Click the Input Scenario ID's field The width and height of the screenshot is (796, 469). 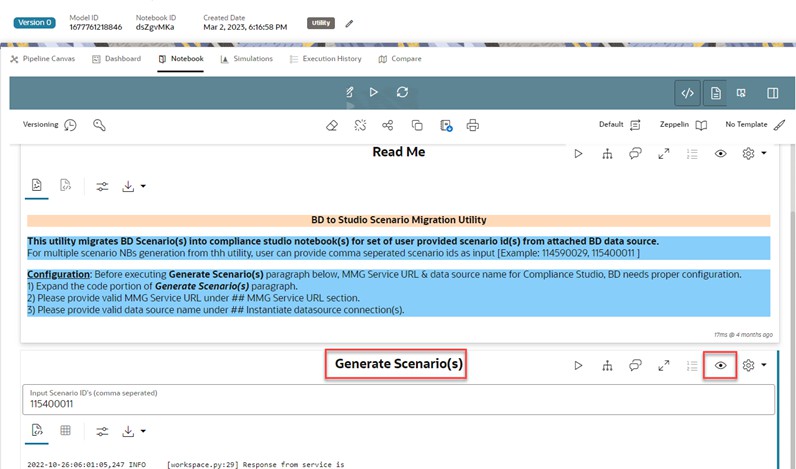tap(399, 399)
